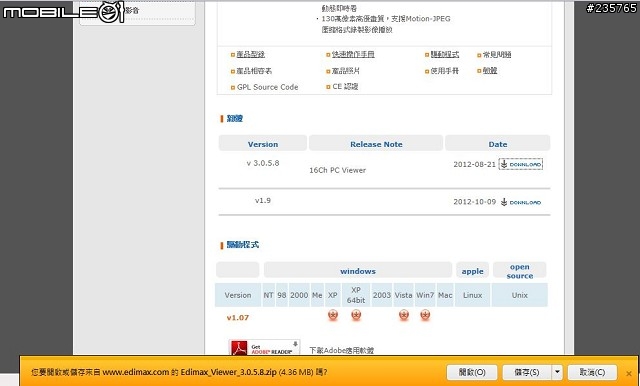Screen dimensions: 640x386
Task: Open the 使用手冊 link
Action: pos(444,71)
